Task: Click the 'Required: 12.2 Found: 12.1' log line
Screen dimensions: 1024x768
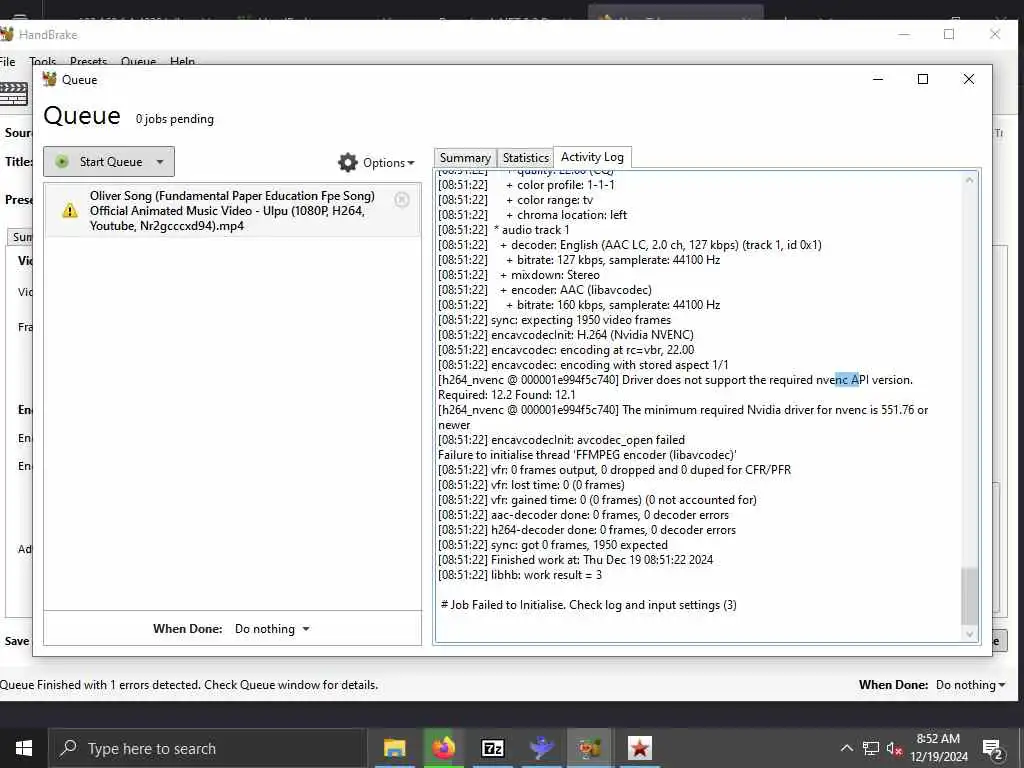Action: pyautogui.click(x=507, y=395)
